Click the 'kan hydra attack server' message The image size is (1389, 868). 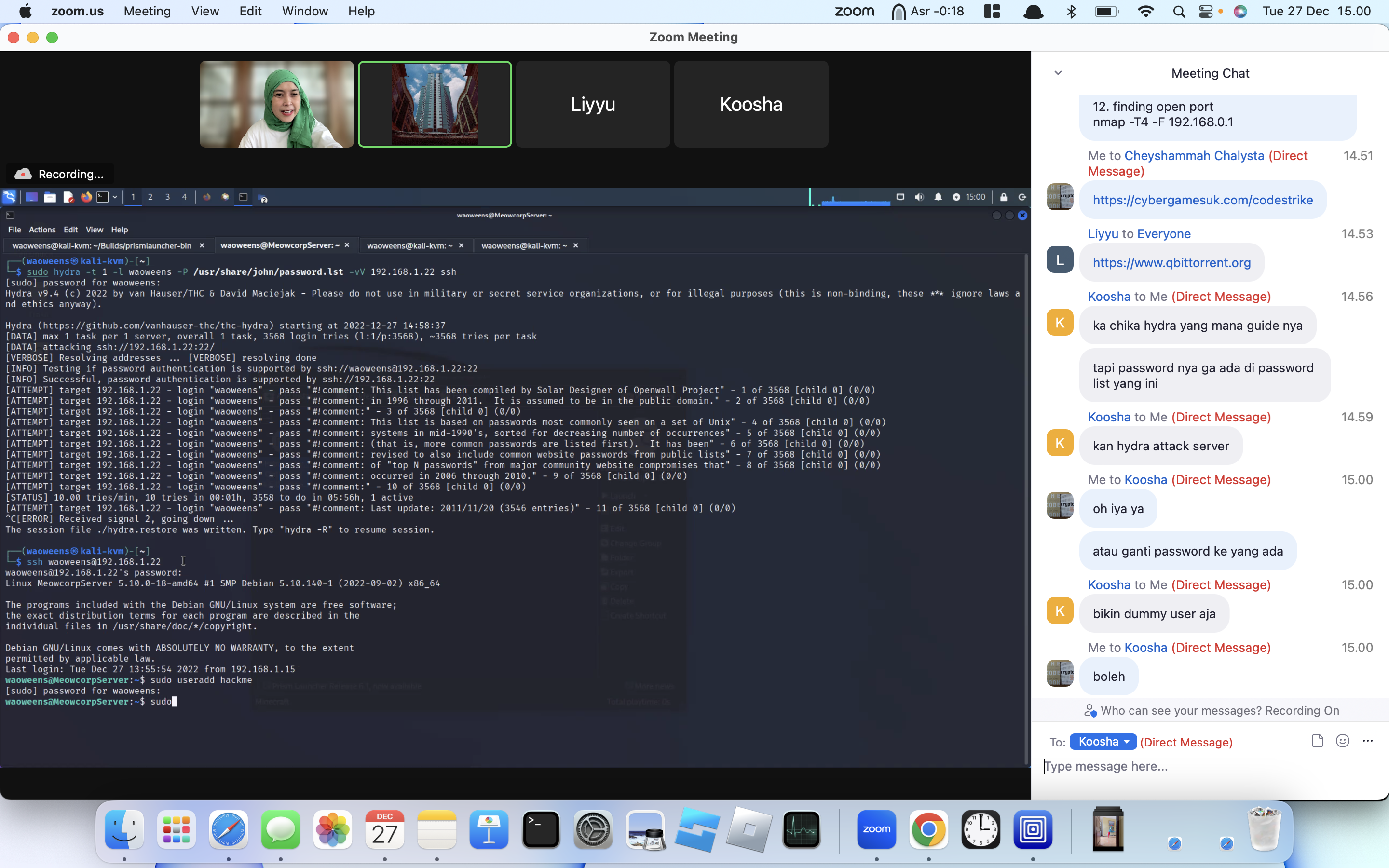click(1160, 446)
